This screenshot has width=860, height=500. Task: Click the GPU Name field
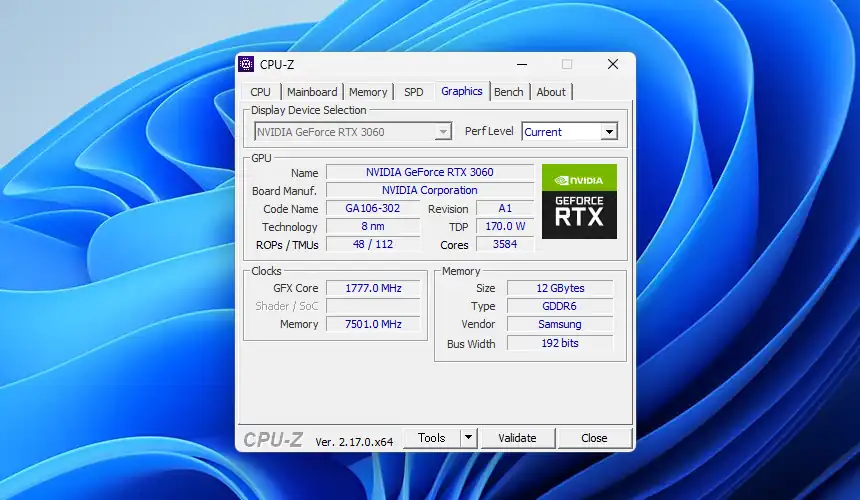(x=429, y=172)
